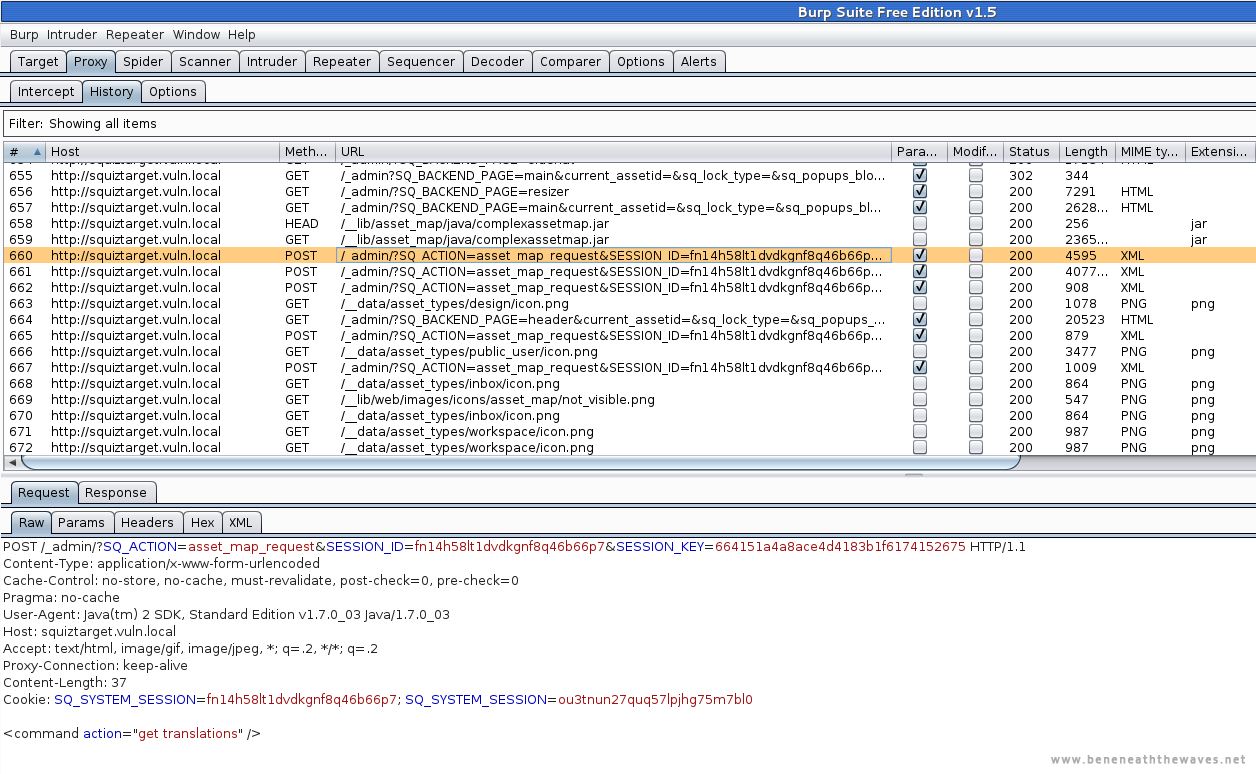Open the Window menu
Image resolution: width=1256 pixels, height=774 pixels.
(x=196, y=34)
